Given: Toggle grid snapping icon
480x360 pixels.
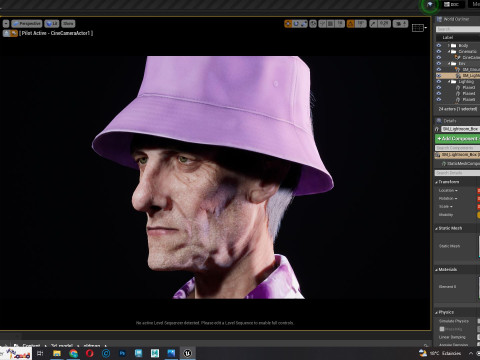Looking at the screenshot, I should [x=330, y=24].
